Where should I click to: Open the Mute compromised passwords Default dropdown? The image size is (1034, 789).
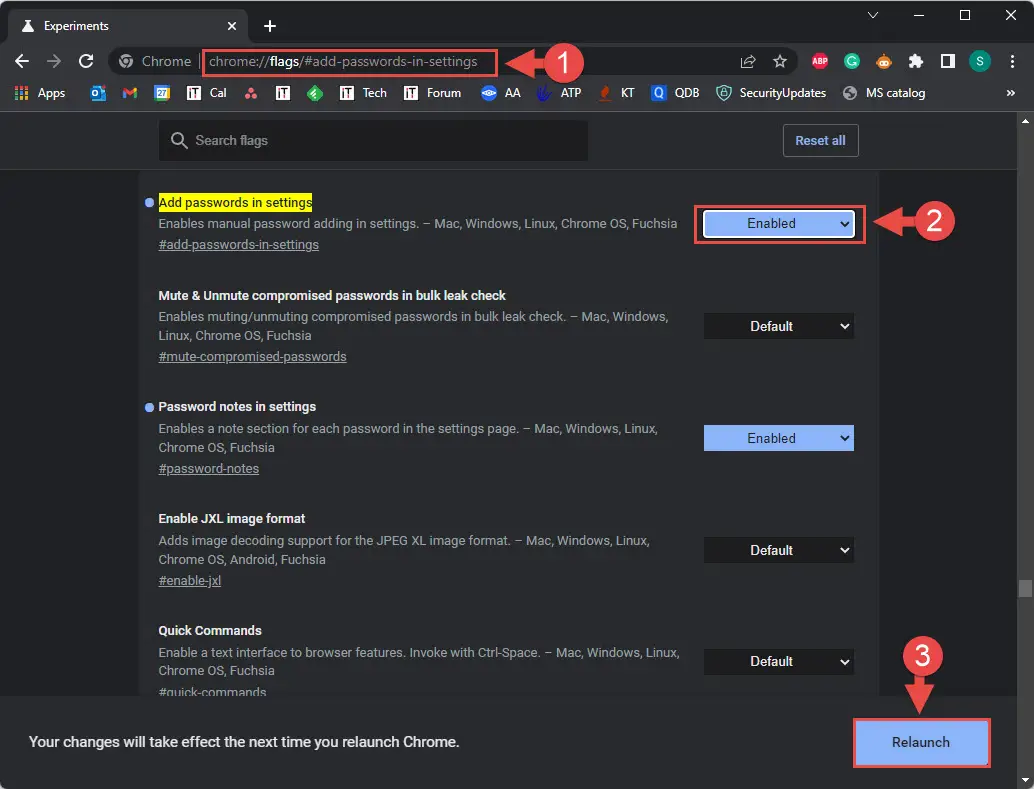pos(779,327)
